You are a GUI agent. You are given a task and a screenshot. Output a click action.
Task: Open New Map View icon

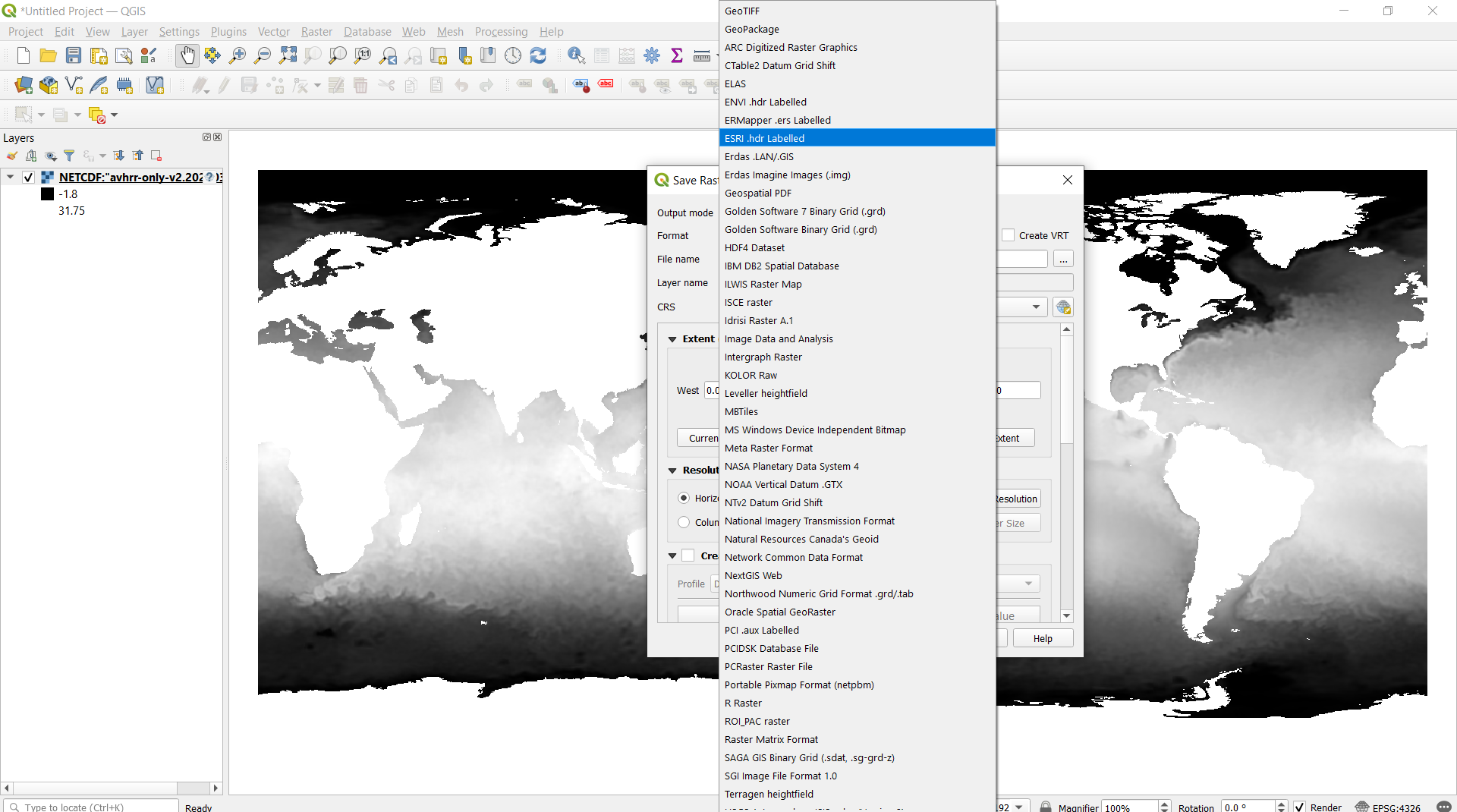pos(438,55)
